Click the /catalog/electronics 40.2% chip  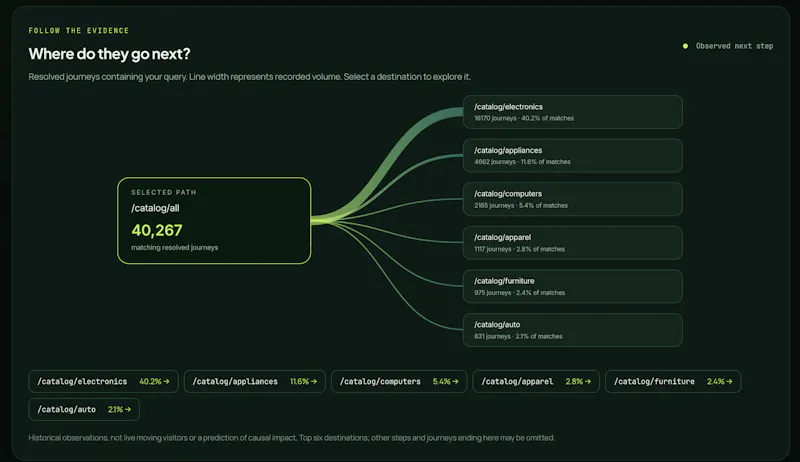(x=104, y=381)
